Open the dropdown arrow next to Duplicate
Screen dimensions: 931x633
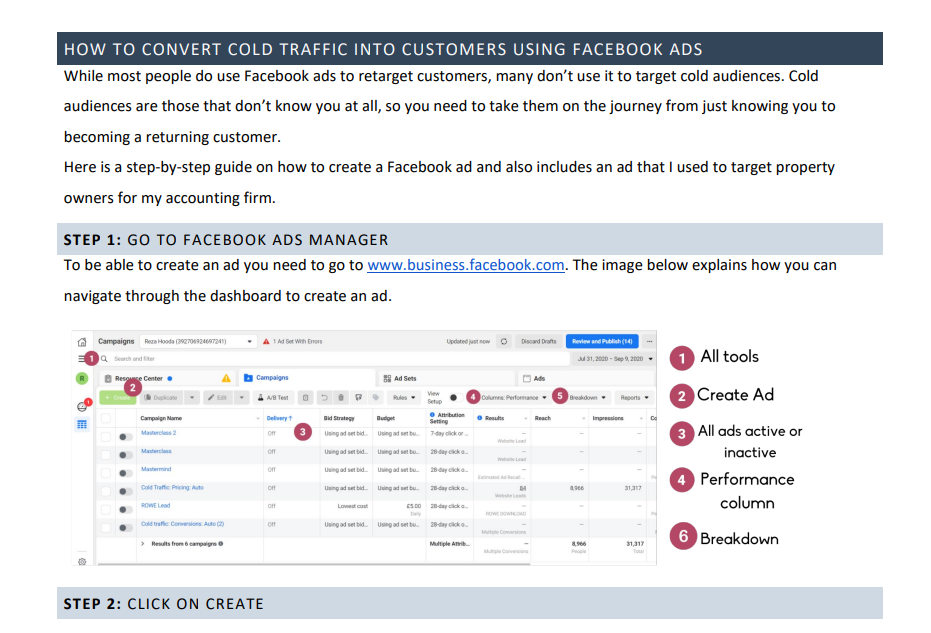click(x=192, y=398)
